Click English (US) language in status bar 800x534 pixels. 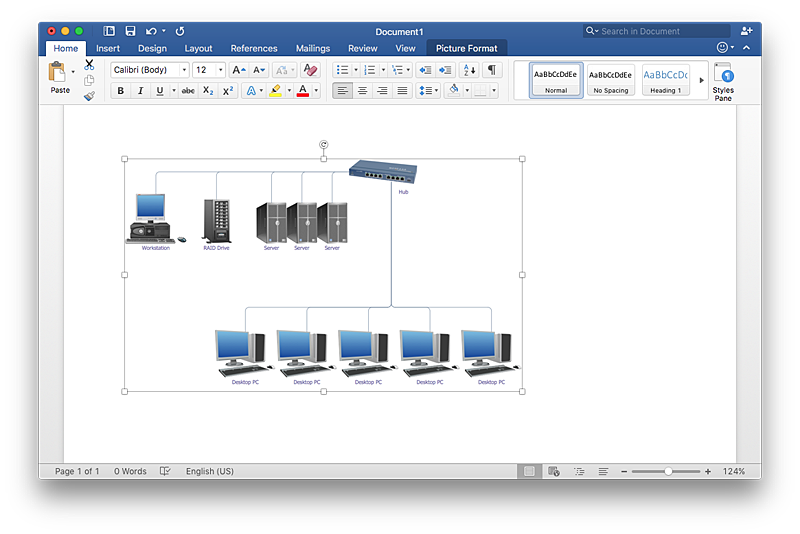(209, 471)
